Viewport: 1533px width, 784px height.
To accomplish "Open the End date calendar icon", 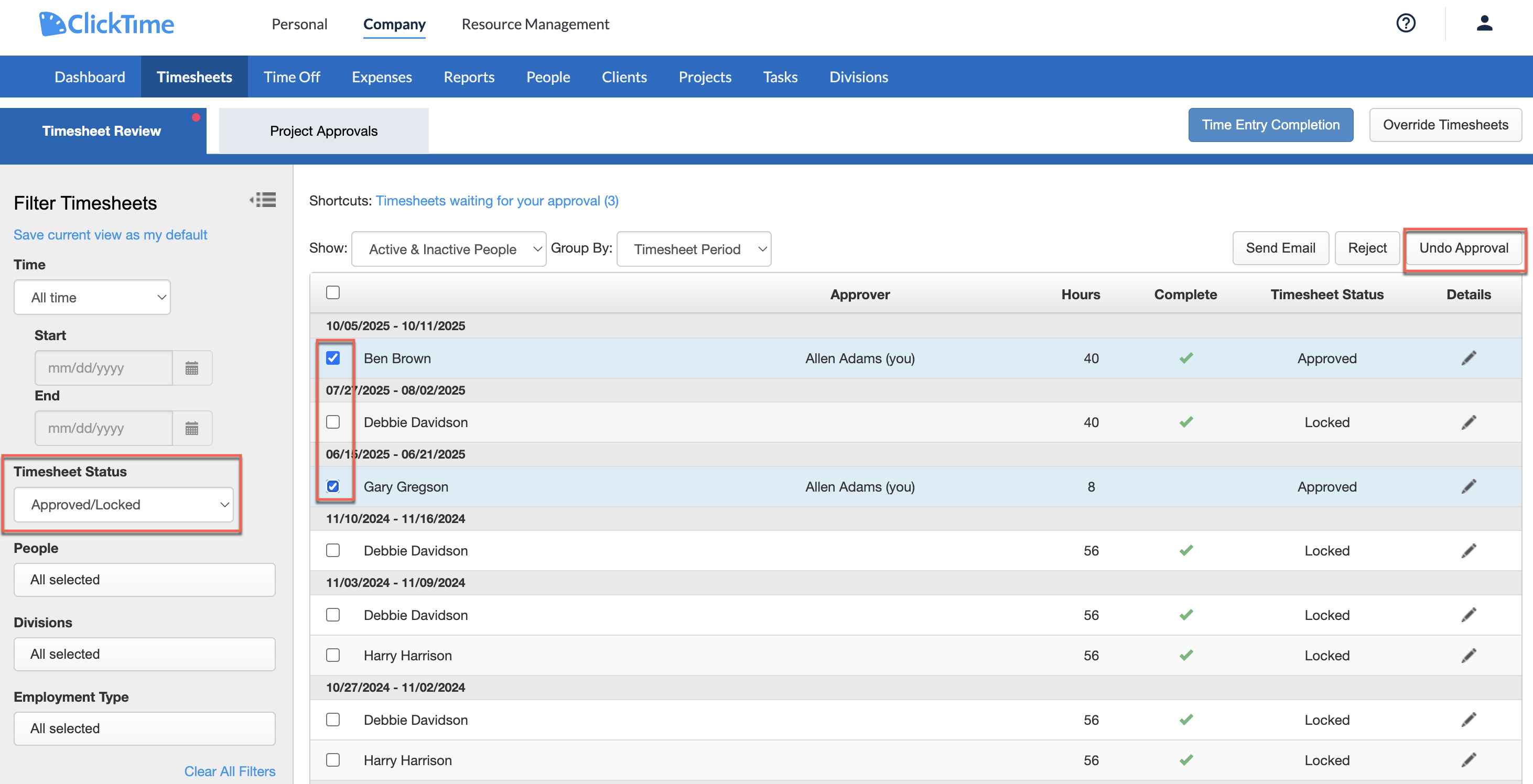I will click(192, 428).
